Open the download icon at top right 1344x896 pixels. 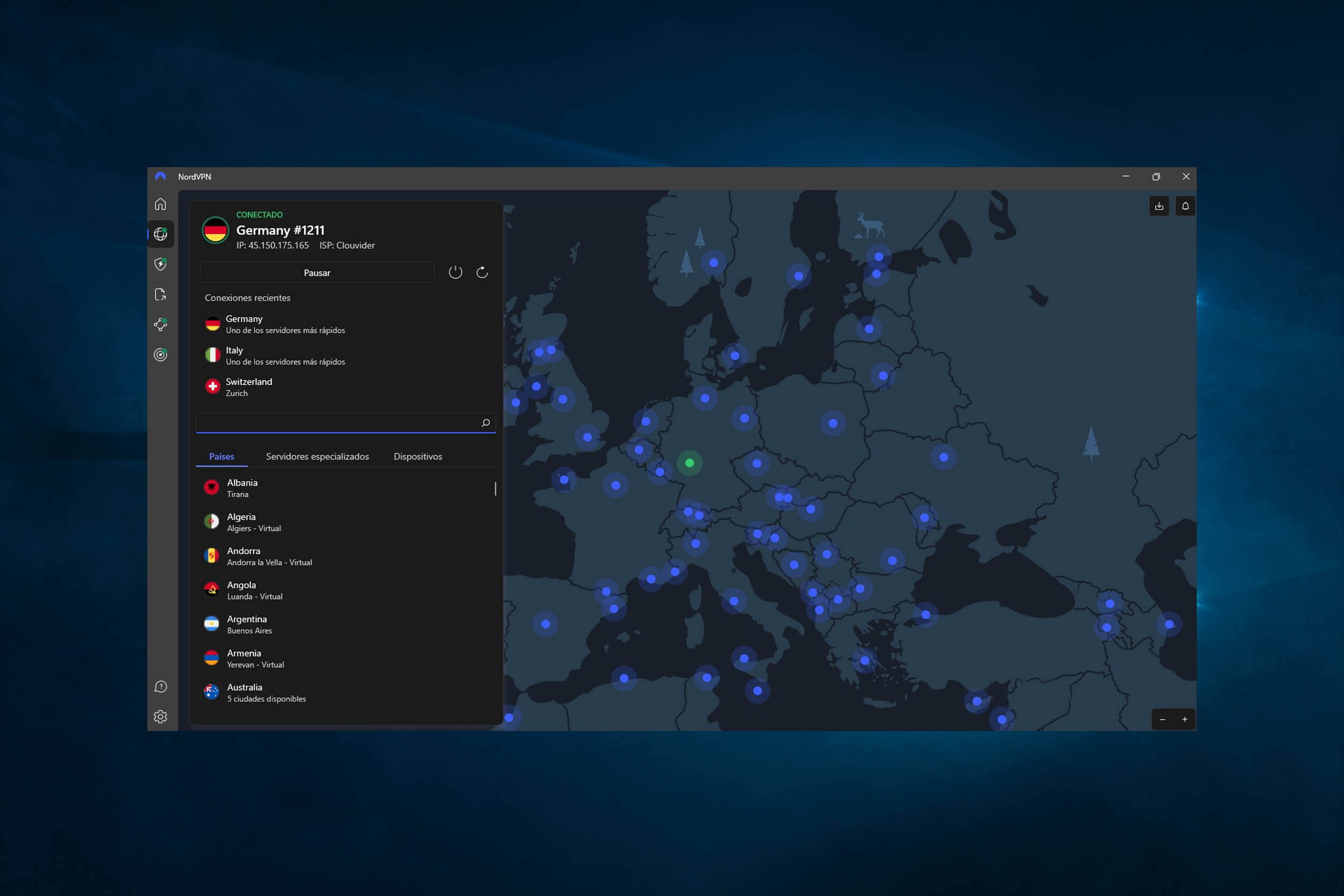click(1159, 206)
